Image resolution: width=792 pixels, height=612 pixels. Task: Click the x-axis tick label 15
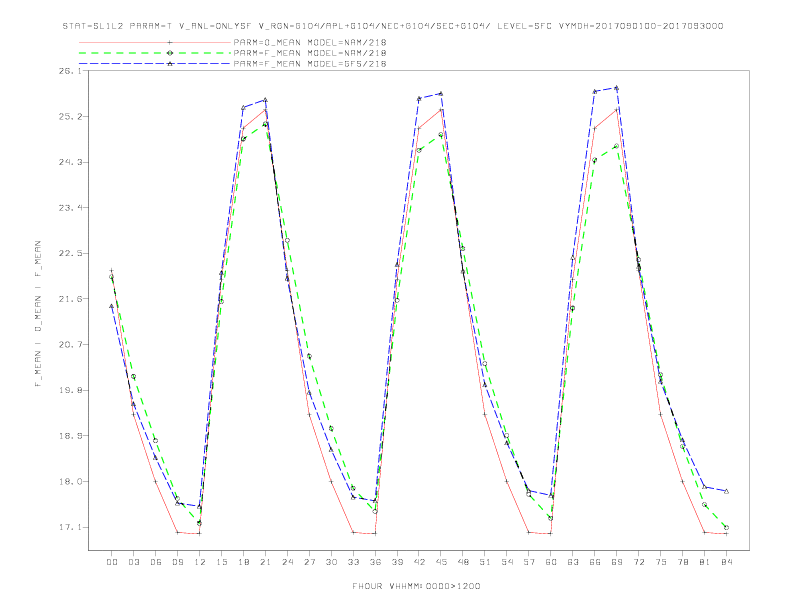(x=221, y=562)
